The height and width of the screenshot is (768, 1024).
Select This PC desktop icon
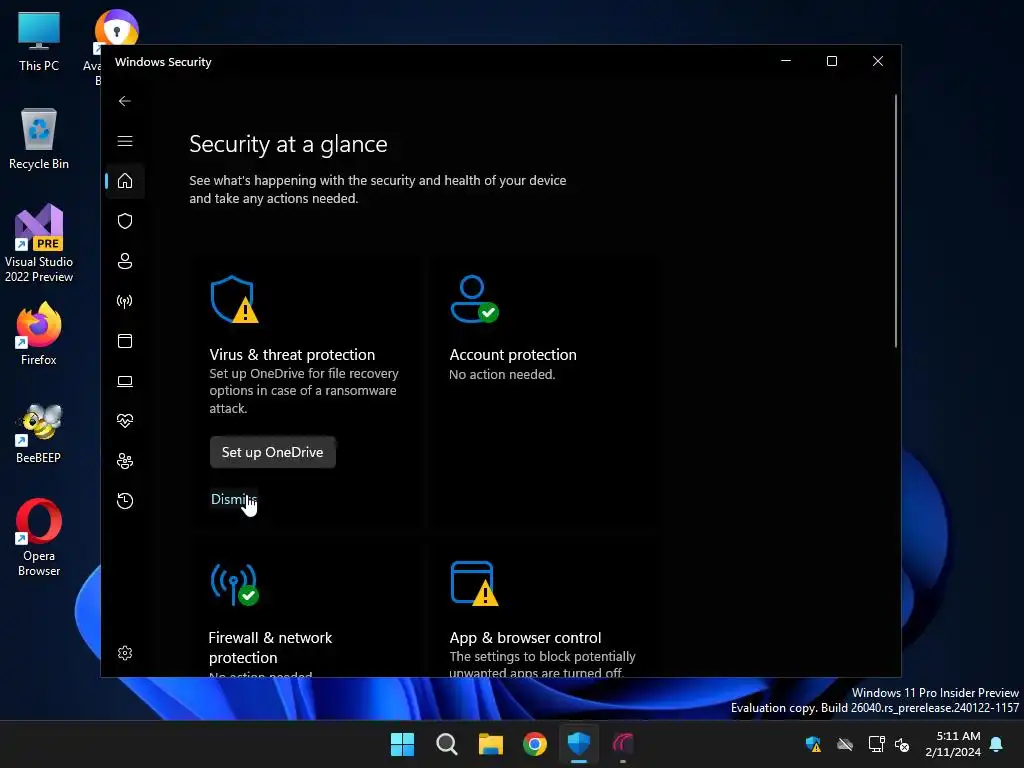pyautogui.click(x=39, y=41)
